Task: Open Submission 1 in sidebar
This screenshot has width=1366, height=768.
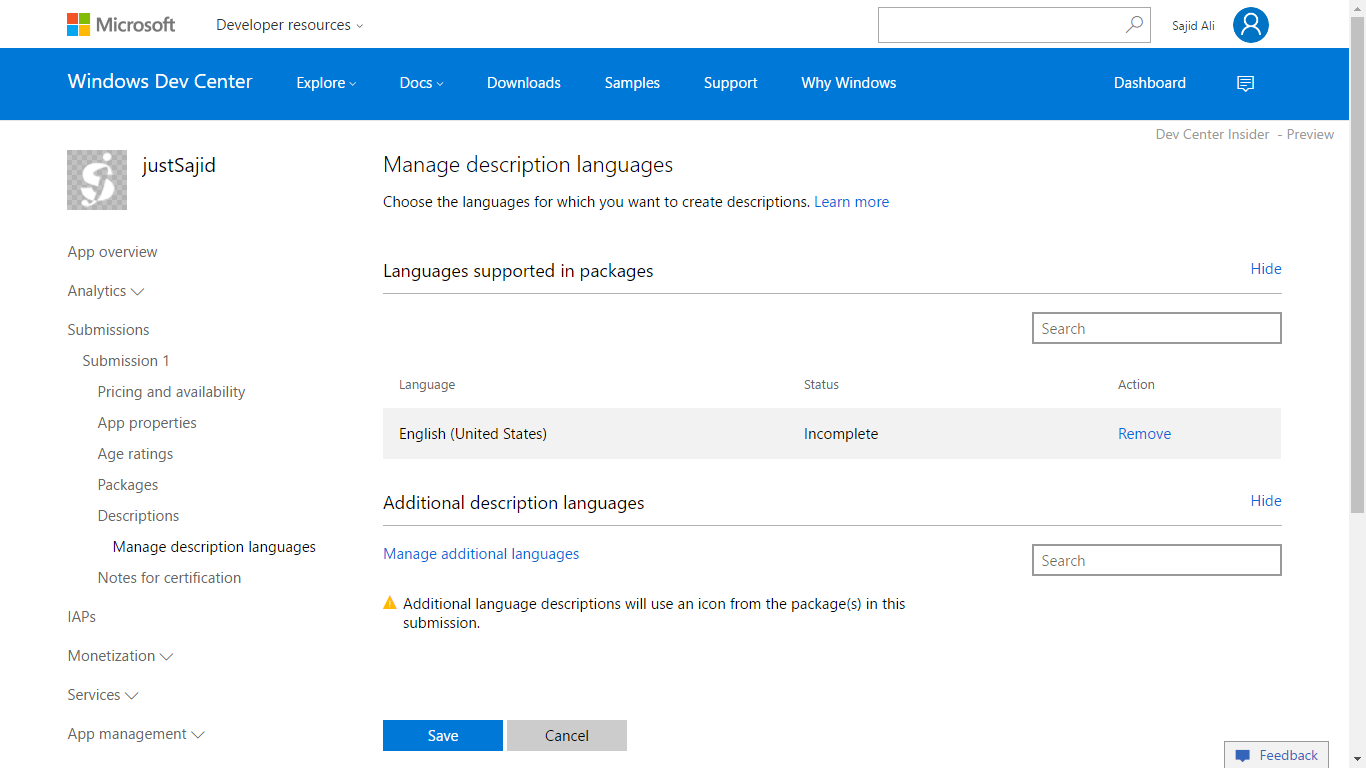Action: click(x=126, y=361)
